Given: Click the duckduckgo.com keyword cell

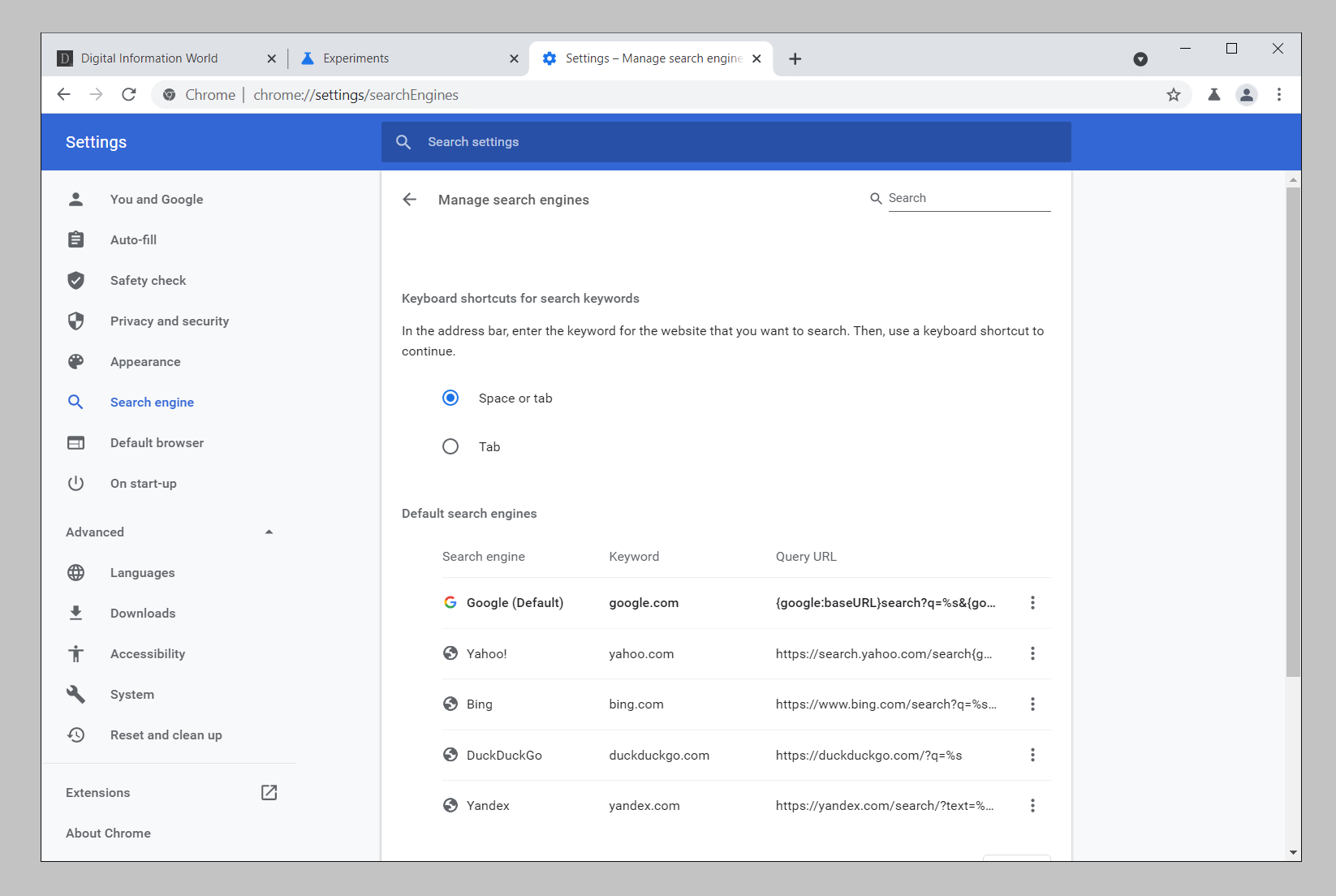Looking at the screenshot, I should 659,756.
